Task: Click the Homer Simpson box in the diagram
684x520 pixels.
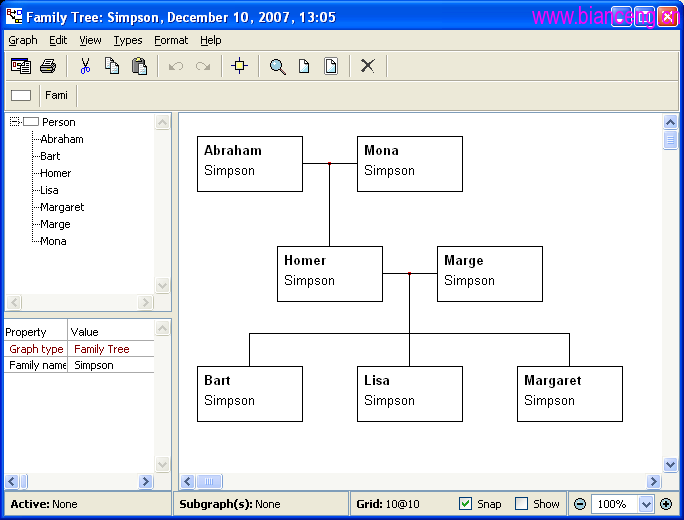Action: click(x=330, y=274)
